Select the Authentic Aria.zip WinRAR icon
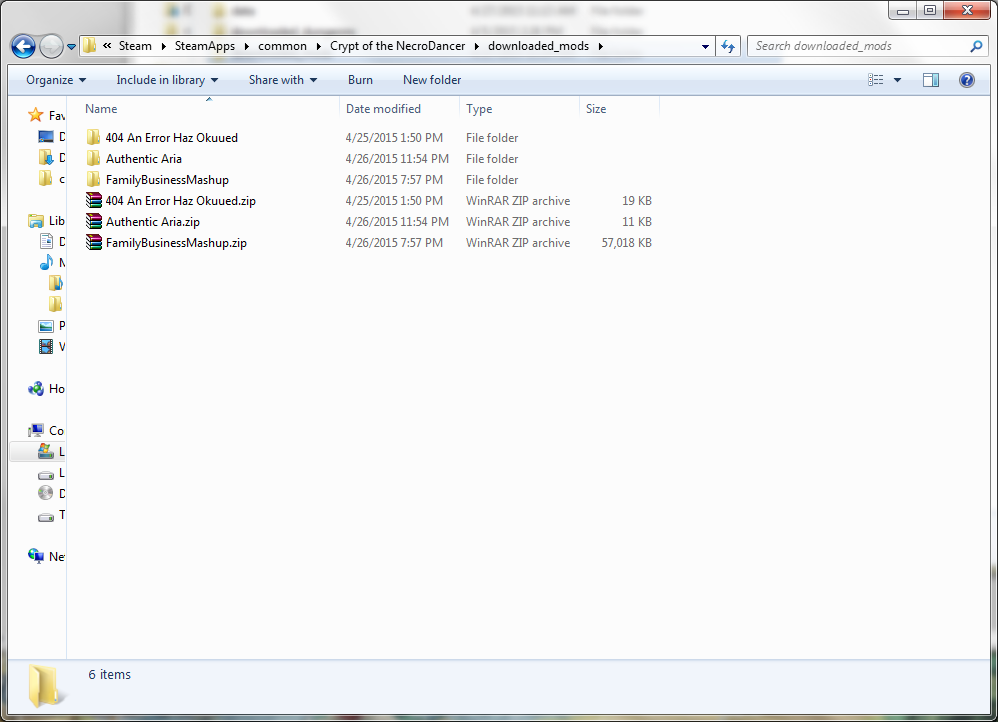Screen dimensions: 998x722 [x=94, y=222]
